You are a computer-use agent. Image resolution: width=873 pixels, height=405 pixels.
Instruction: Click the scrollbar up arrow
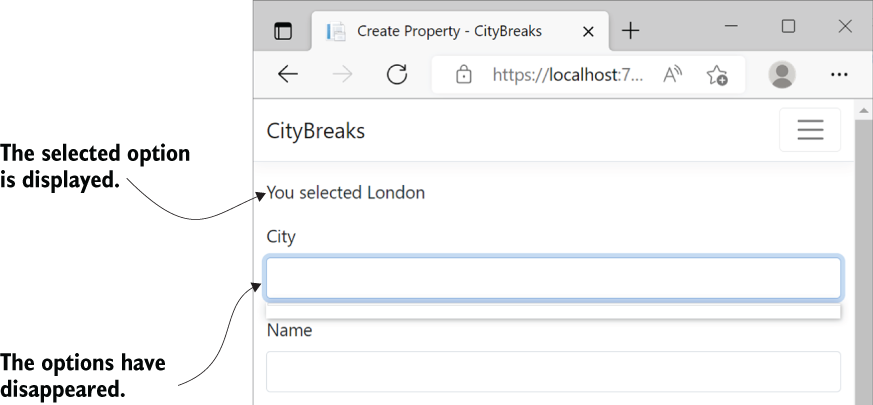click(864, 110)
